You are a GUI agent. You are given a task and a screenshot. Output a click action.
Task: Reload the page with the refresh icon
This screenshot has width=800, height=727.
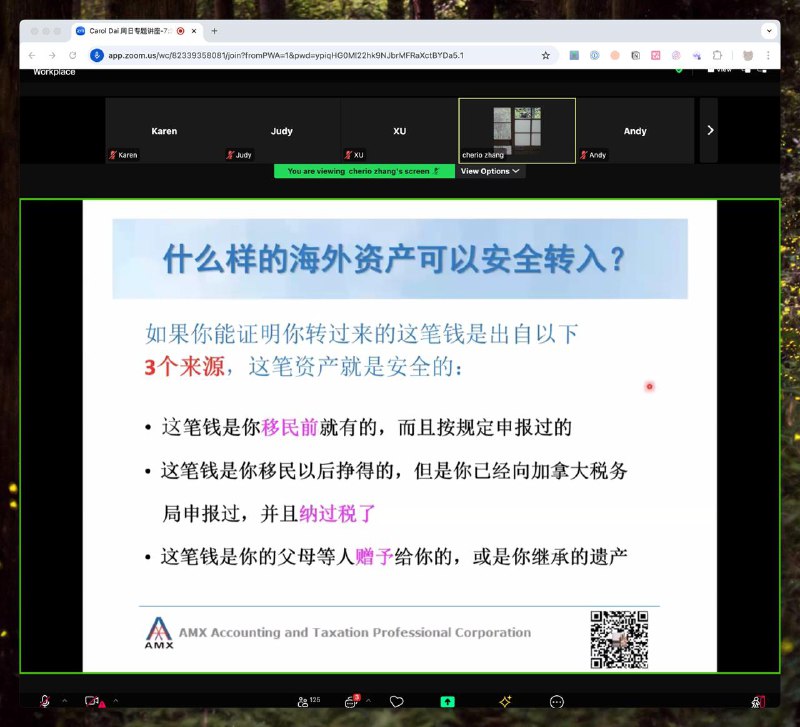[71, 56]
